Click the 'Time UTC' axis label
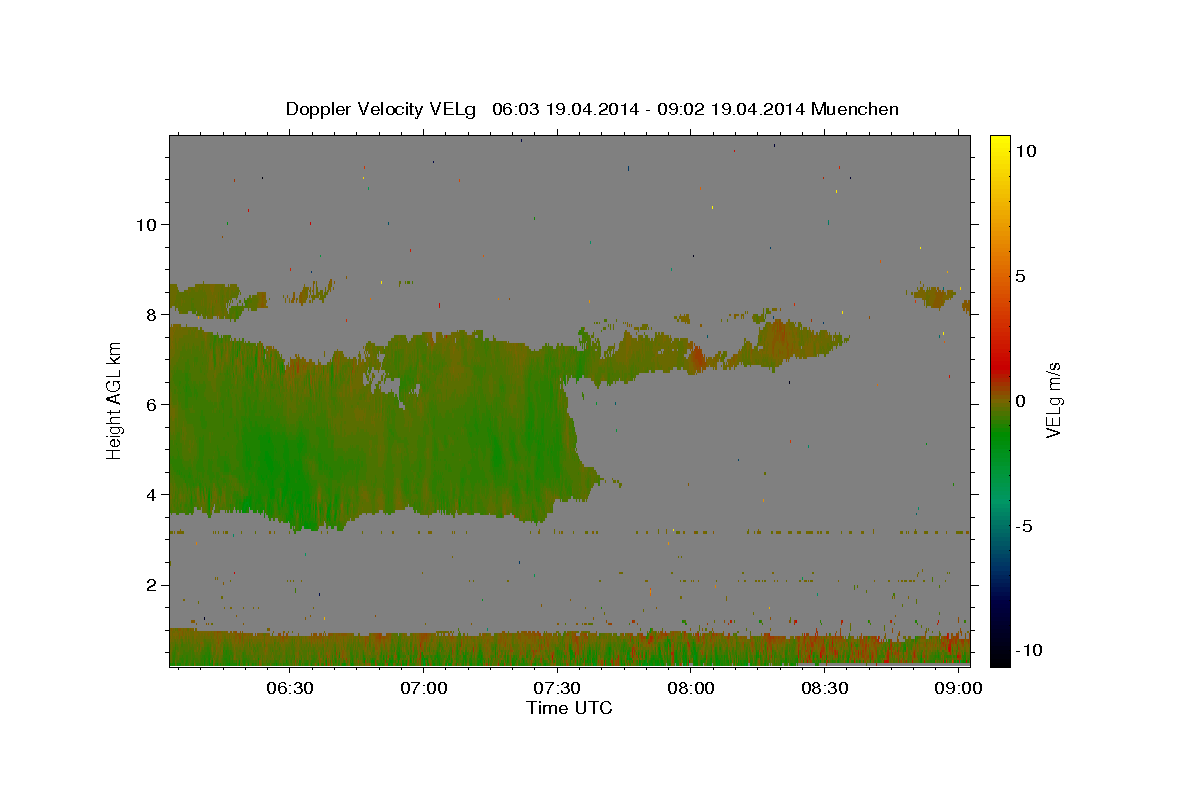Viewport: 1200px width, 800px height. 569,708
